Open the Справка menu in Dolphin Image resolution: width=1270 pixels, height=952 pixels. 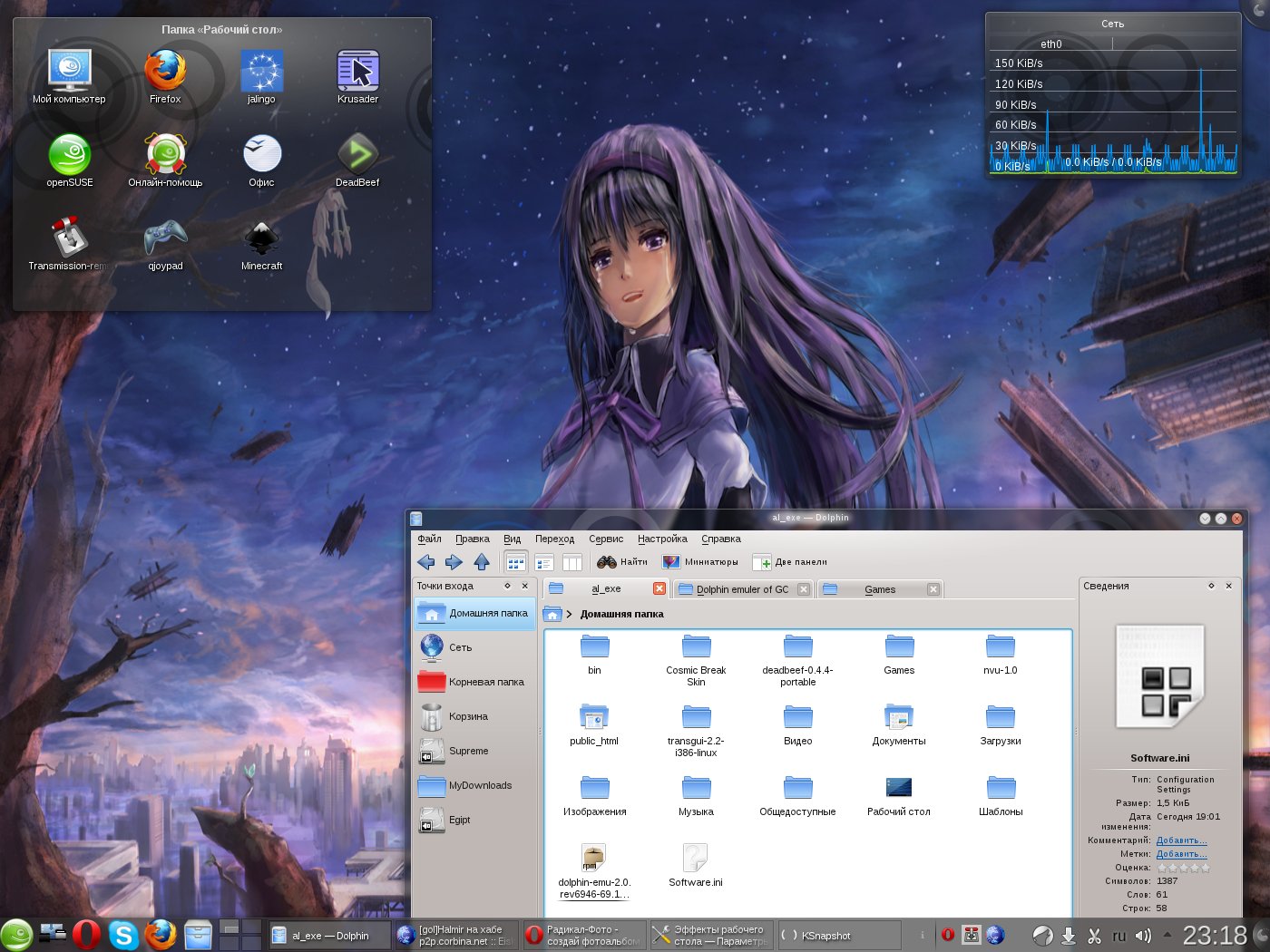(721, 539)
